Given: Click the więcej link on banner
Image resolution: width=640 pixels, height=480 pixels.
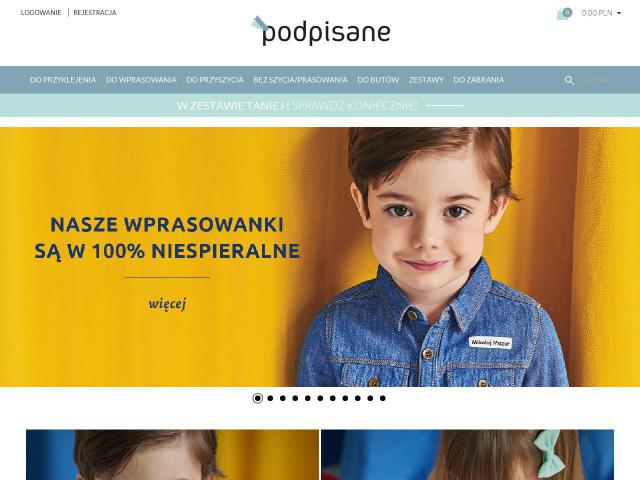Looking at the screenshot, I should click(167, 304).
